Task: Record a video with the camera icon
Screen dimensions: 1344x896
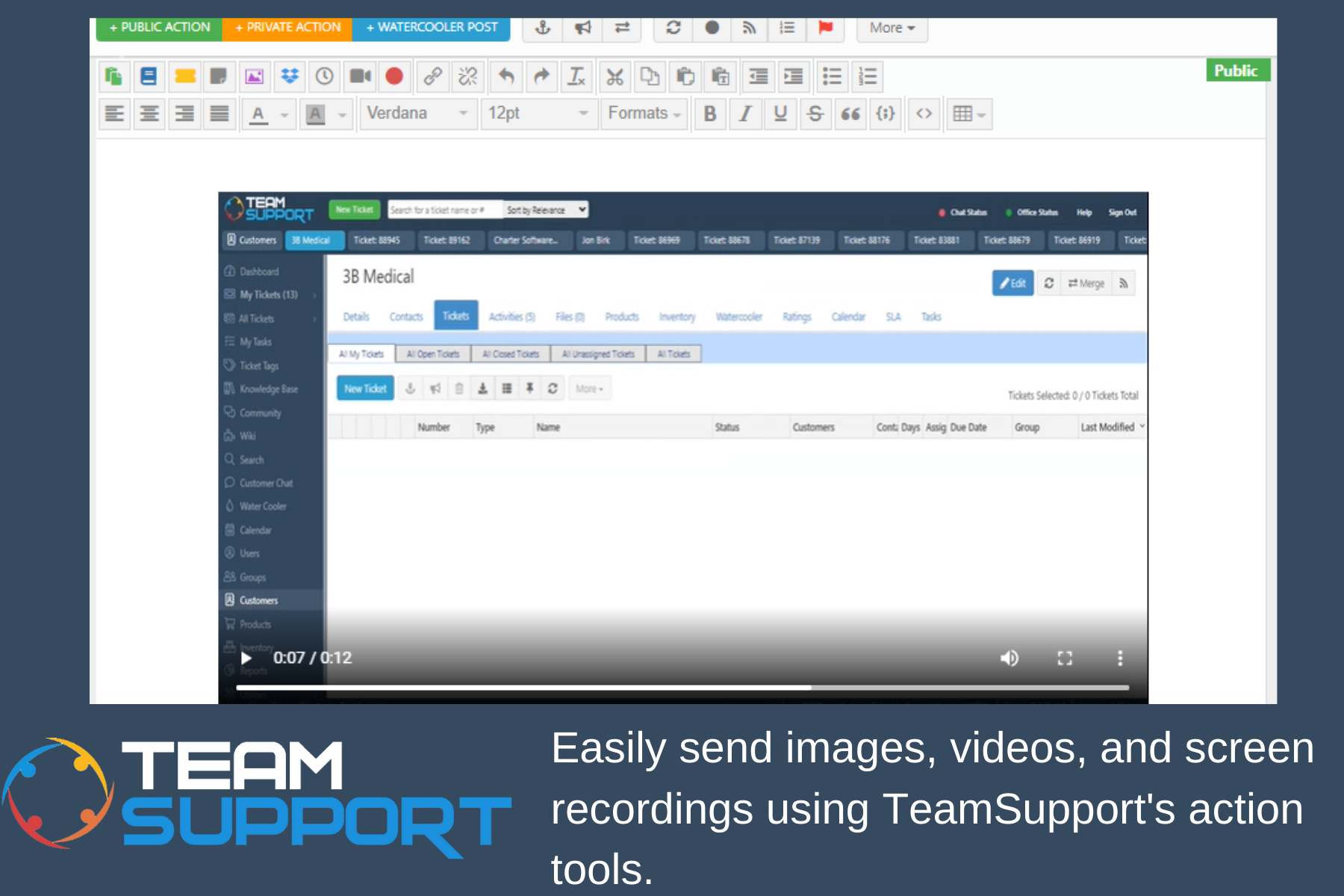Action: (360, 76)
